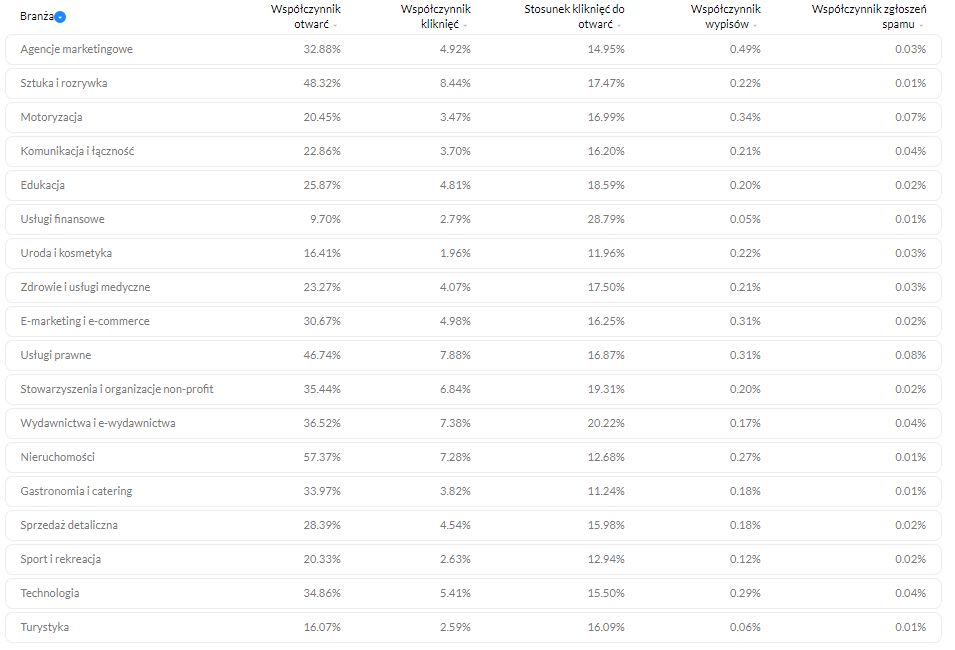Click sort arrow next to Współczynnik kliknięć
The image size is (955, 650).
pyautogui.click(x=465, y=25)
